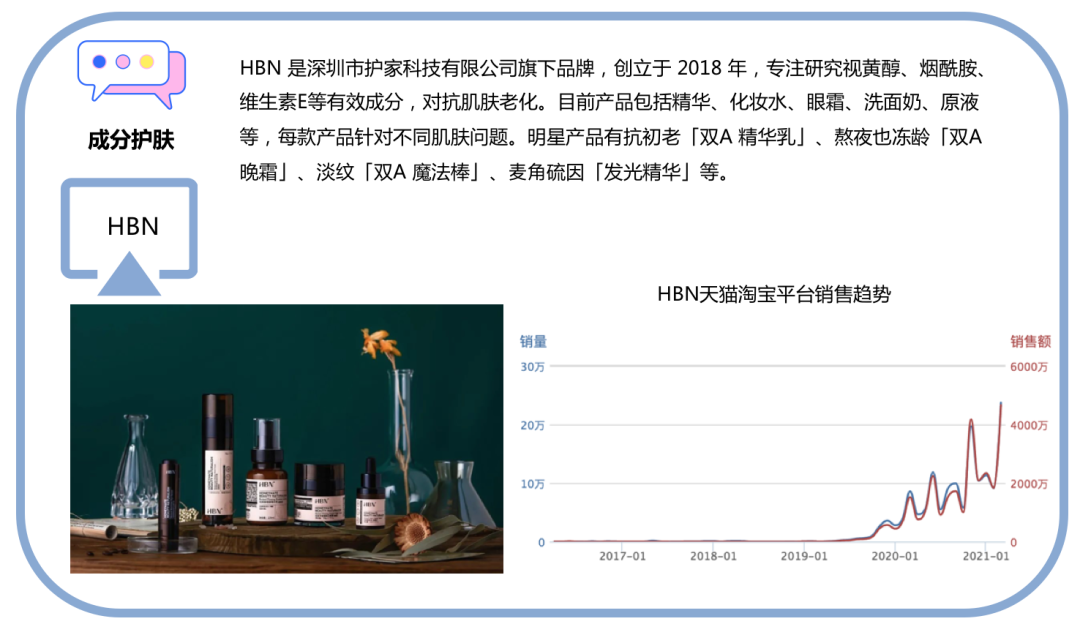Click the text 双A 精华乳
Screen dimensions: 1080x635
tap(748, 137)
